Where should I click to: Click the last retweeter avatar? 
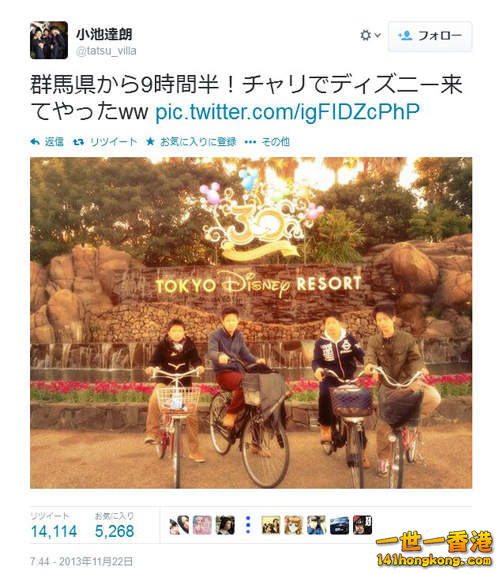[362, 525]
